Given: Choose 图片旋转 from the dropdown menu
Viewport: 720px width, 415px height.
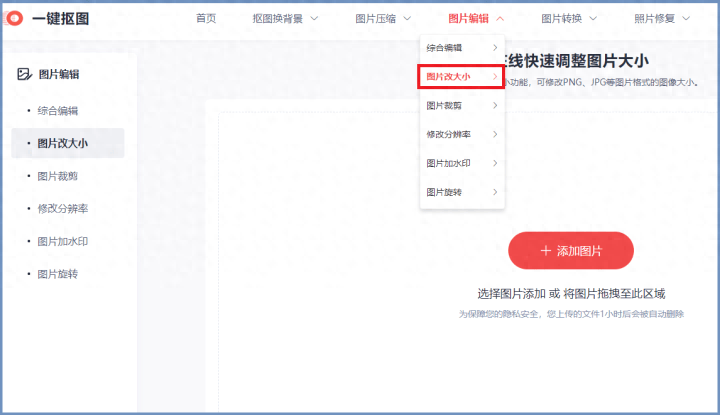Looking at the screenshot, I should 460,192.
